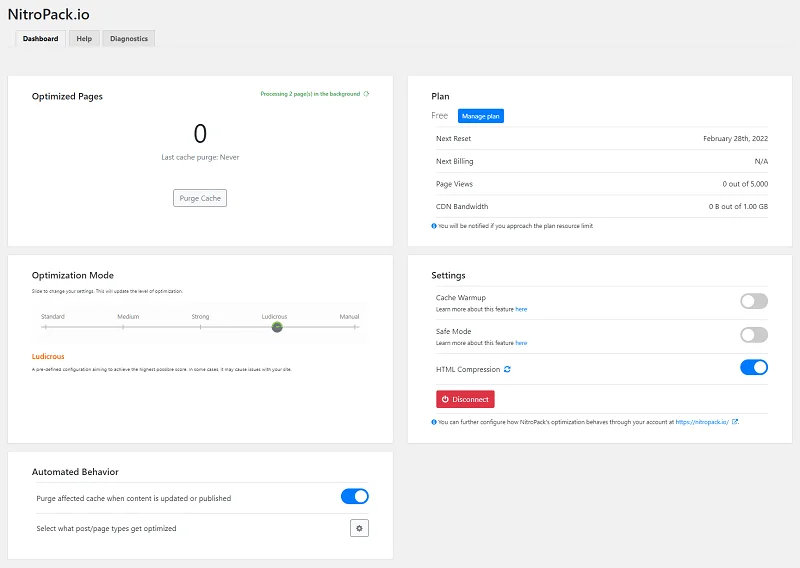Viewport: 800px width, 568px height.
Task: Click the Purge Cache button
Action: [200, 198]
